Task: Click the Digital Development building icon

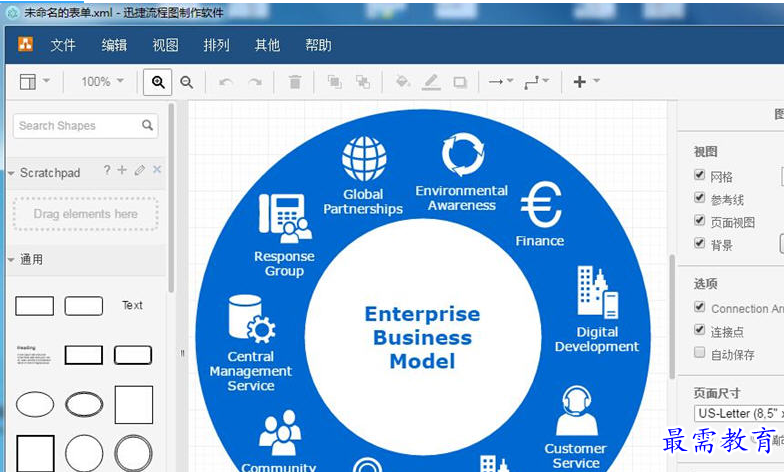Action: pyautogui.click(x=598, y=292)
